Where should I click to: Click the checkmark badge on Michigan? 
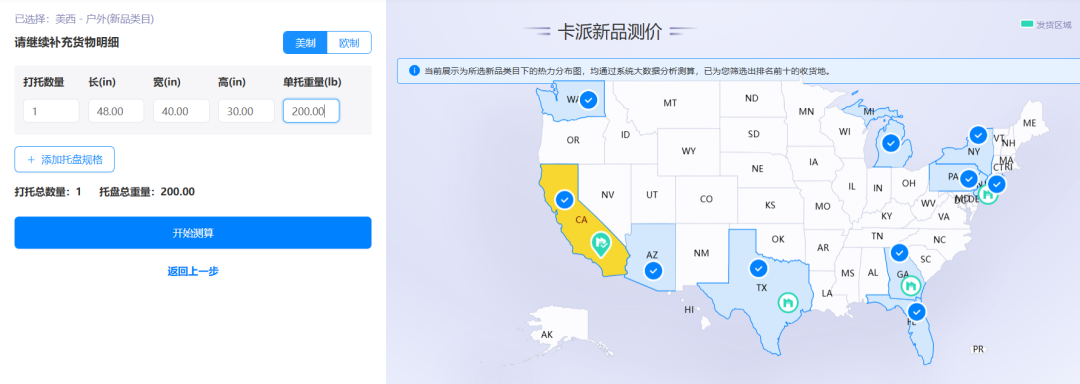click(890, 143)
